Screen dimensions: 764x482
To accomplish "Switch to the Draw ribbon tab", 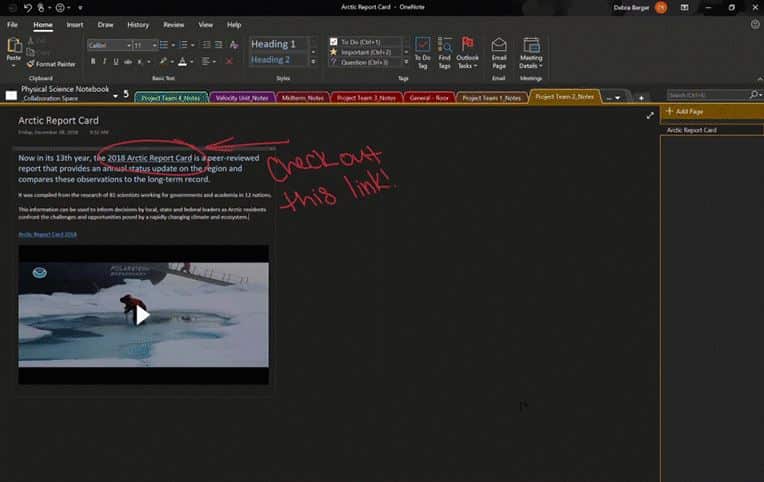I will (105, 25).
